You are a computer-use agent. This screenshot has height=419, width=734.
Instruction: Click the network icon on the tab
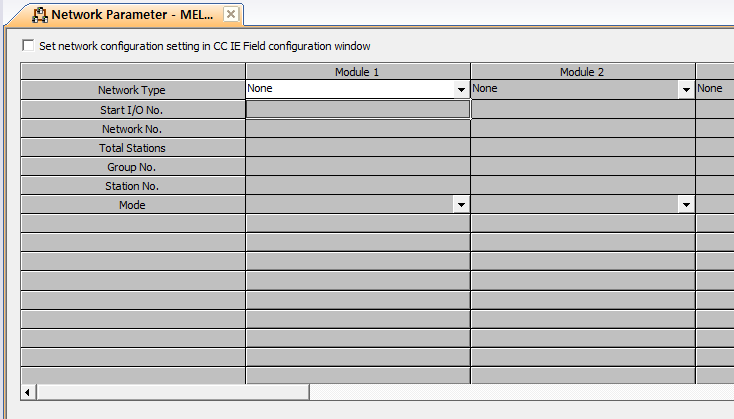tap(39, 15)
